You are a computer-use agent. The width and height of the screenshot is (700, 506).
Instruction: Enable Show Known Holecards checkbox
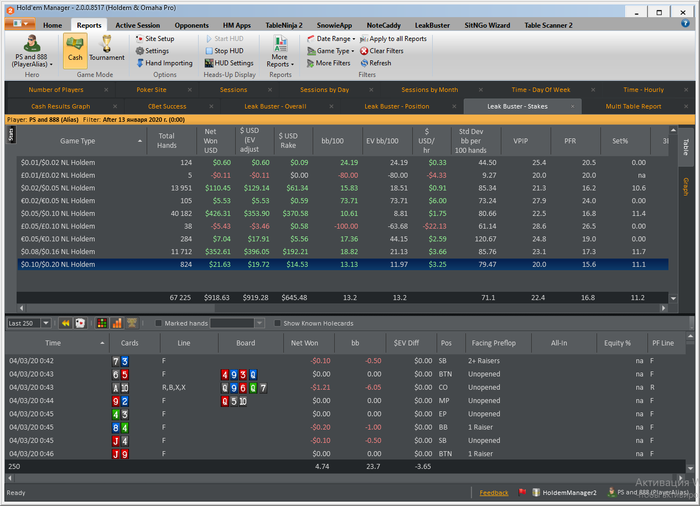[277, 323]
